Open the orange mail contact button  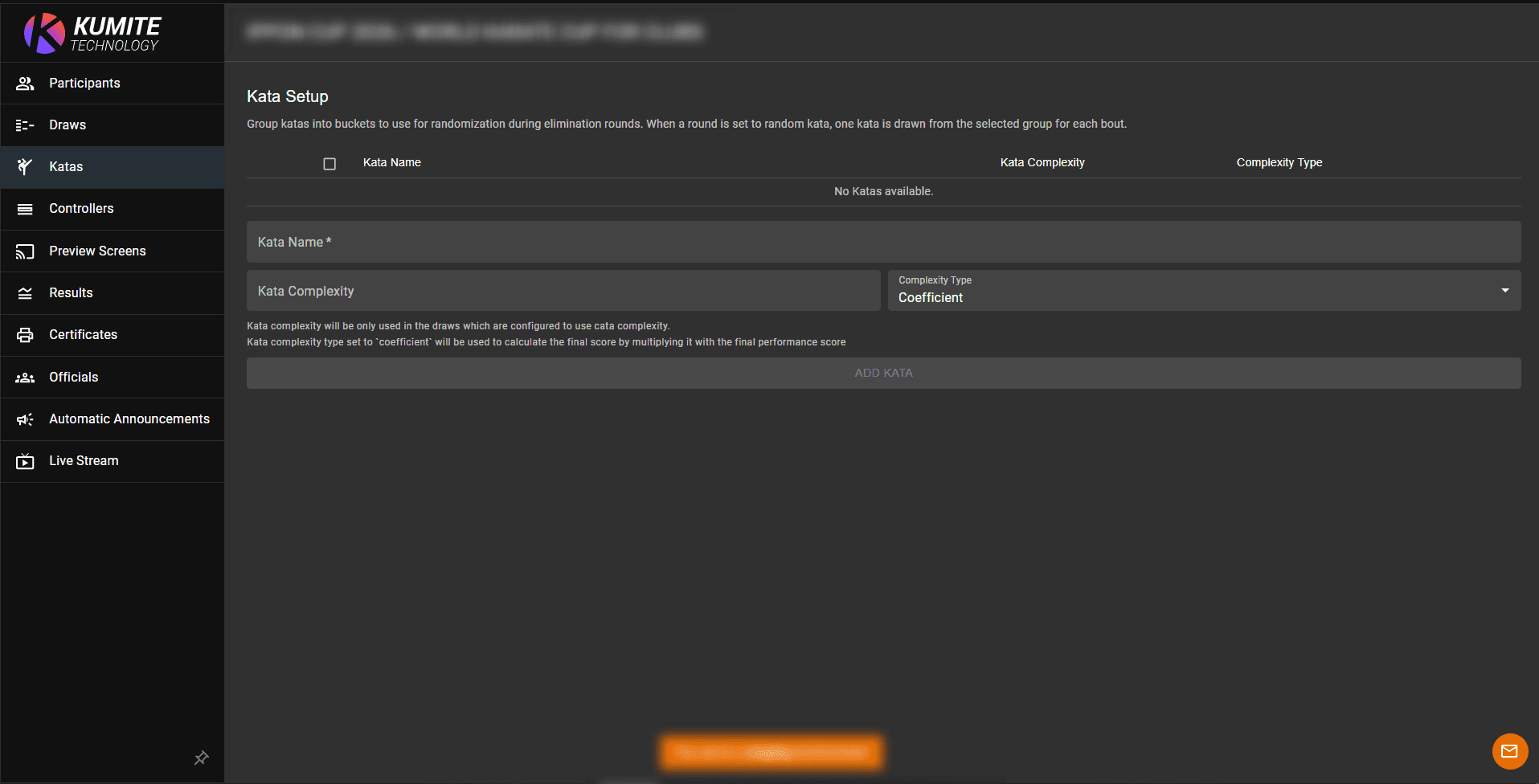1510,752
